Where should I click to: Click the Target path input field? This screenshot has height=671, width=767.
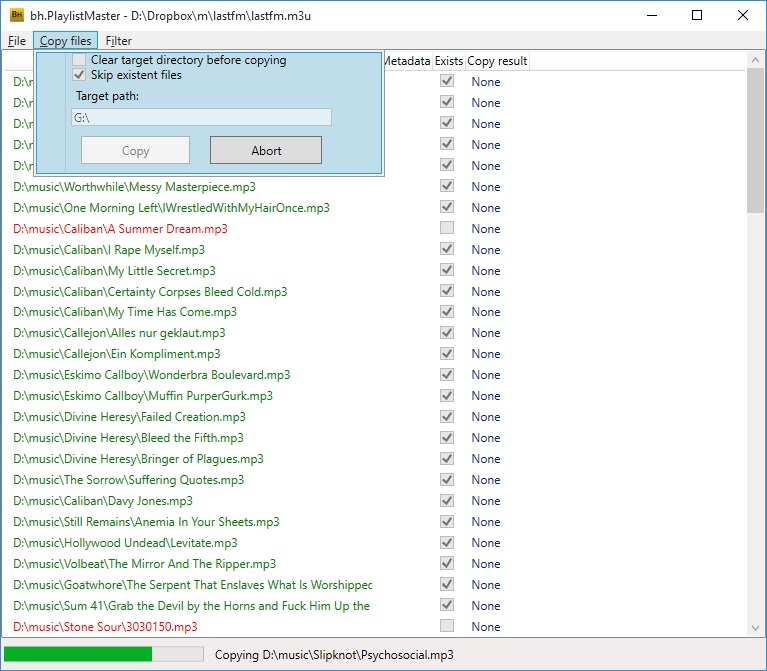[201, 118]
